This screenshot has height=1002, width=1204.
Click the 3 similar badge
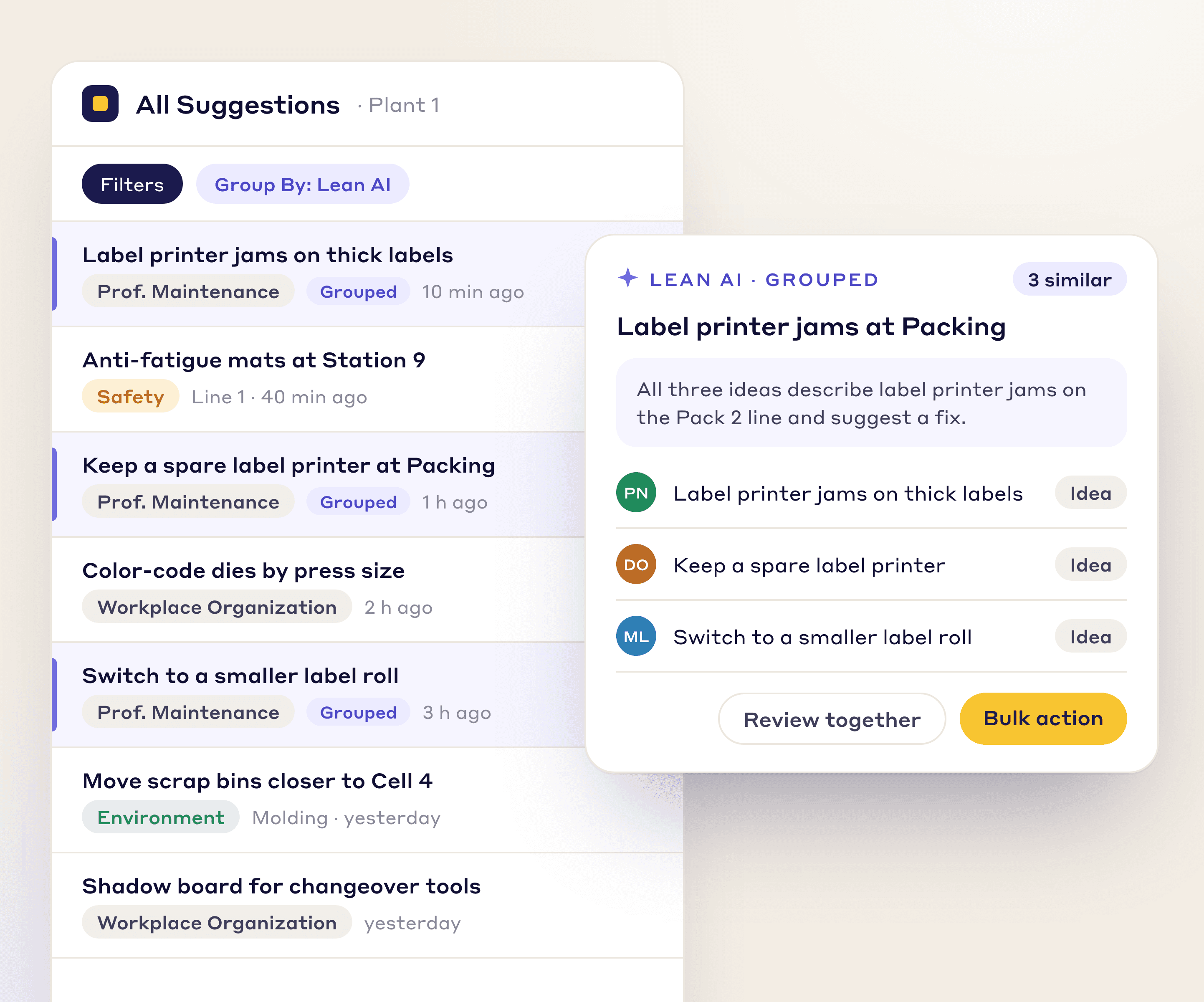[1070, 280]
